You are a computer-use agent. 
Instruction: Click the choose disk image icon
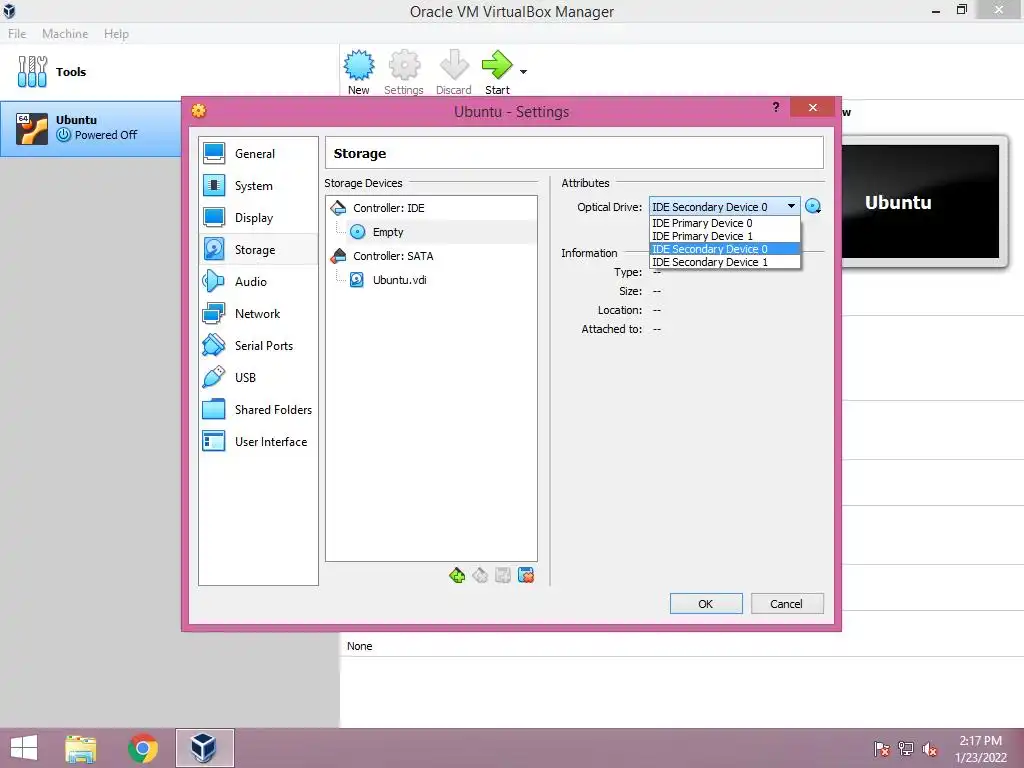tap(813, 206)
